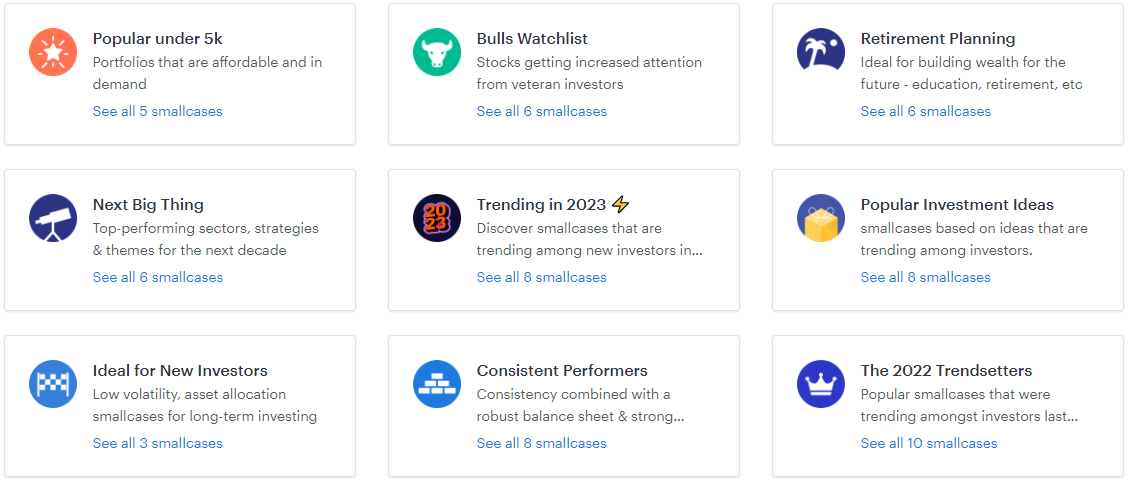
Task: Click the palm tree Retirement Planning icon
Action: pyautogui.click(x=821, y=52)
